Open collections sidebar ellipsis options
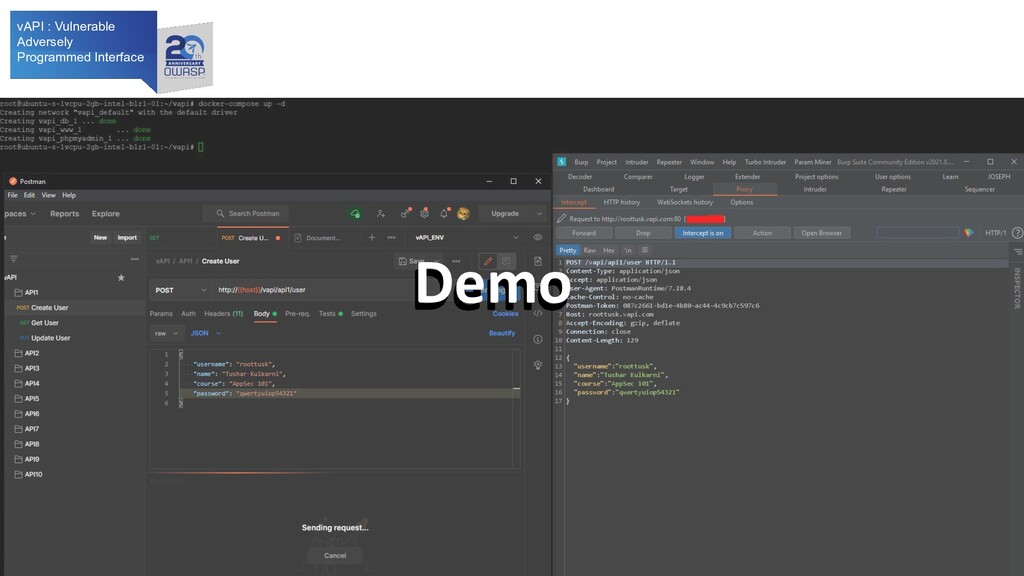Viewport: 1024px width, 576px height. click(x=135, y=259)
